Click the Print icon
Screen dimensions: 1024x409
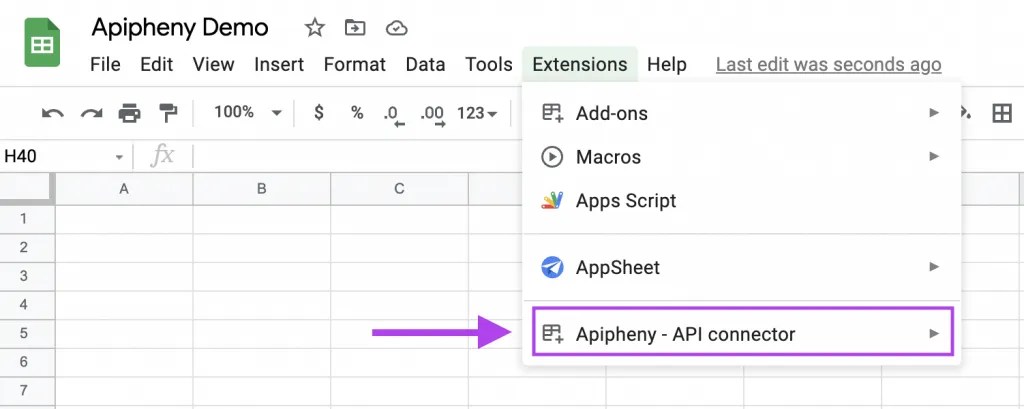pyautogui.click(x=129, y=114)
